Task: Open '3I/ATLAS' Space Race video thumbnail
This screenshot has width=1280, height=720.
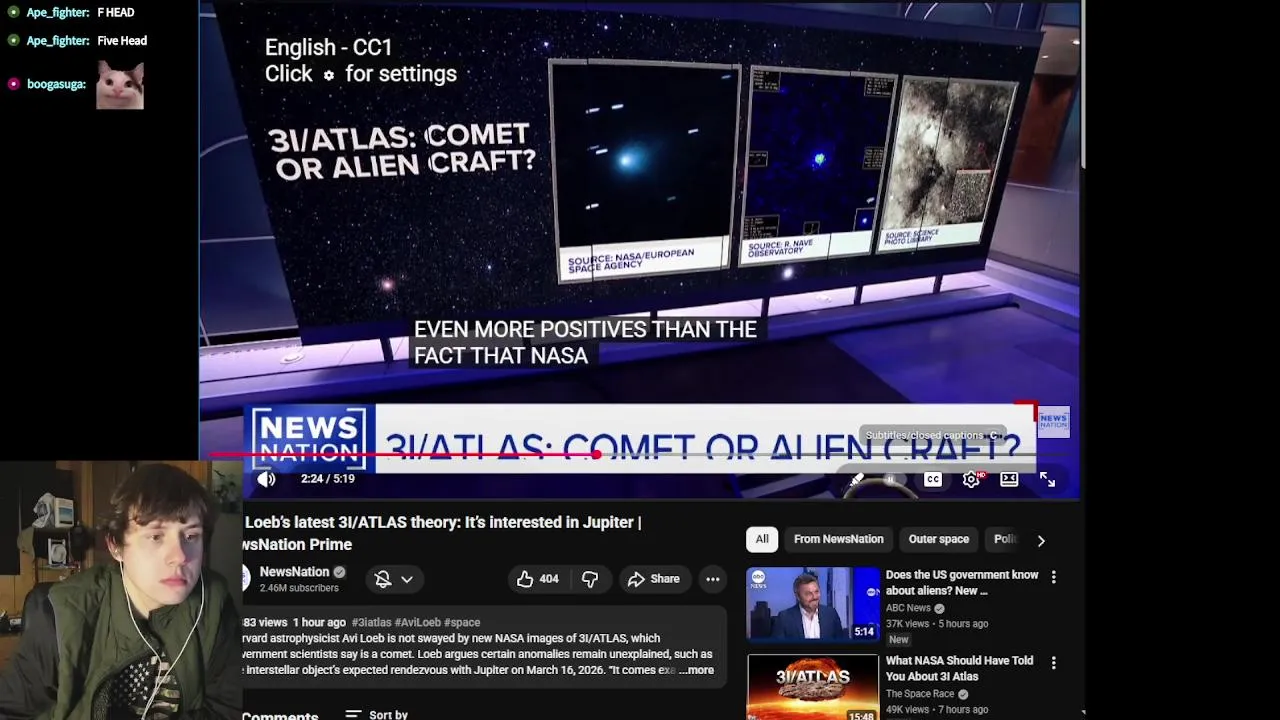Action: pyautogui.click(x=813, y=687)
